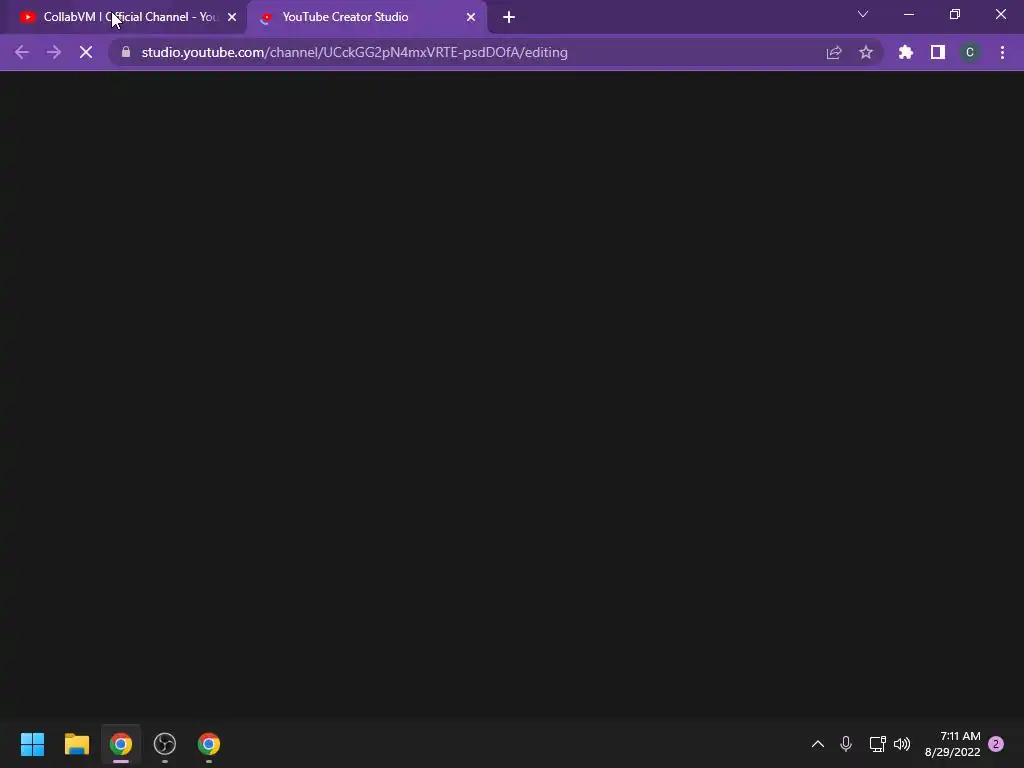Go back to the previous page
This screenshot has width=1024, height=768.
pyautogui.click(x=22, y=52)
